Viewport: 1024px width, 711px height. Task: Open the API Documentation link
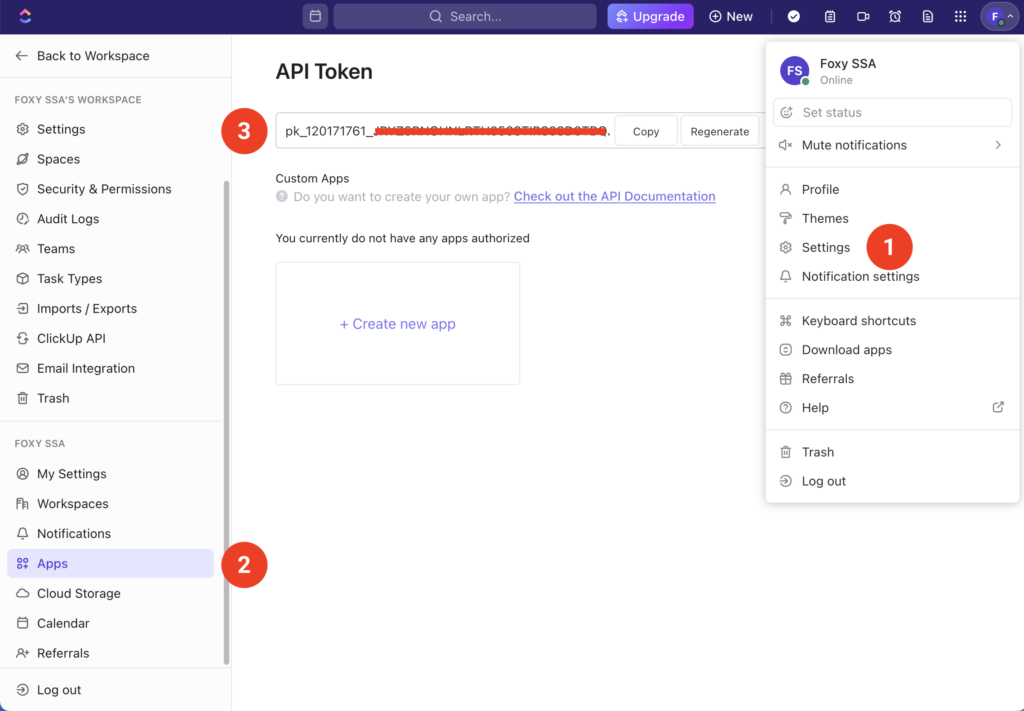(x=614, y=197)
